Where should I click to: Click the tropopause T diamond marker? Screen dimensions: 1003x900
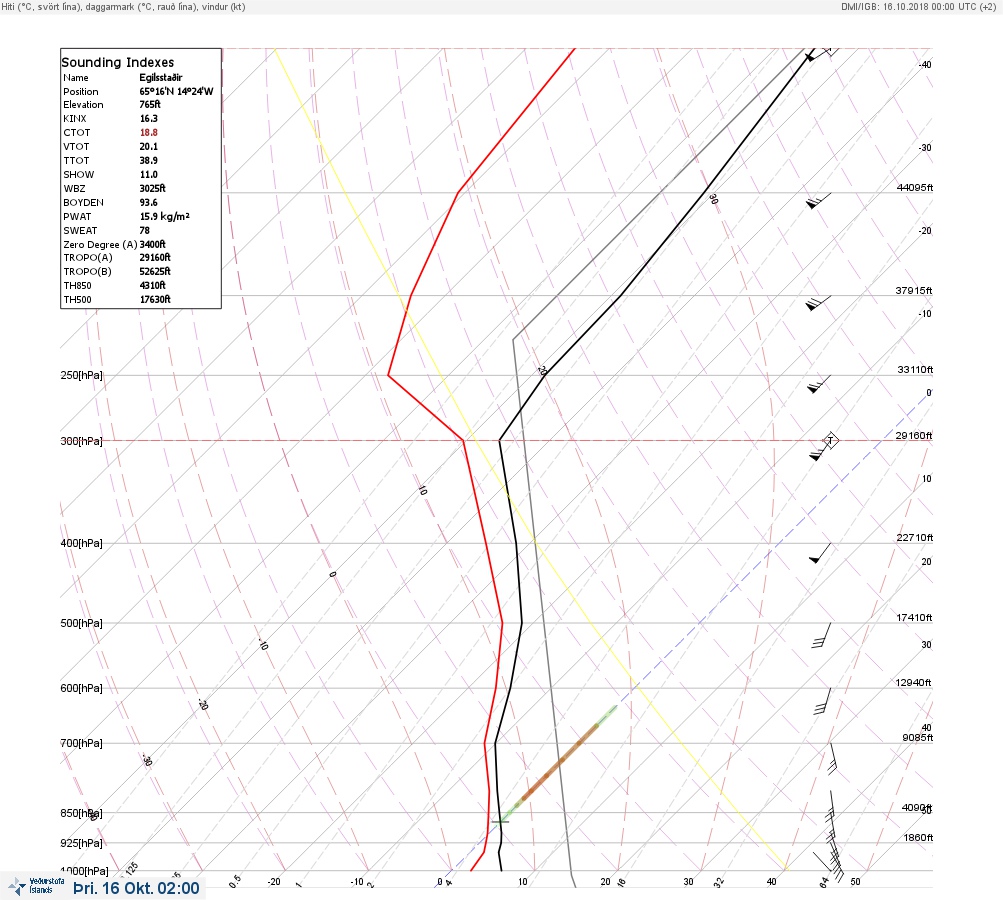pyautogui.click(x=830, y=440)
